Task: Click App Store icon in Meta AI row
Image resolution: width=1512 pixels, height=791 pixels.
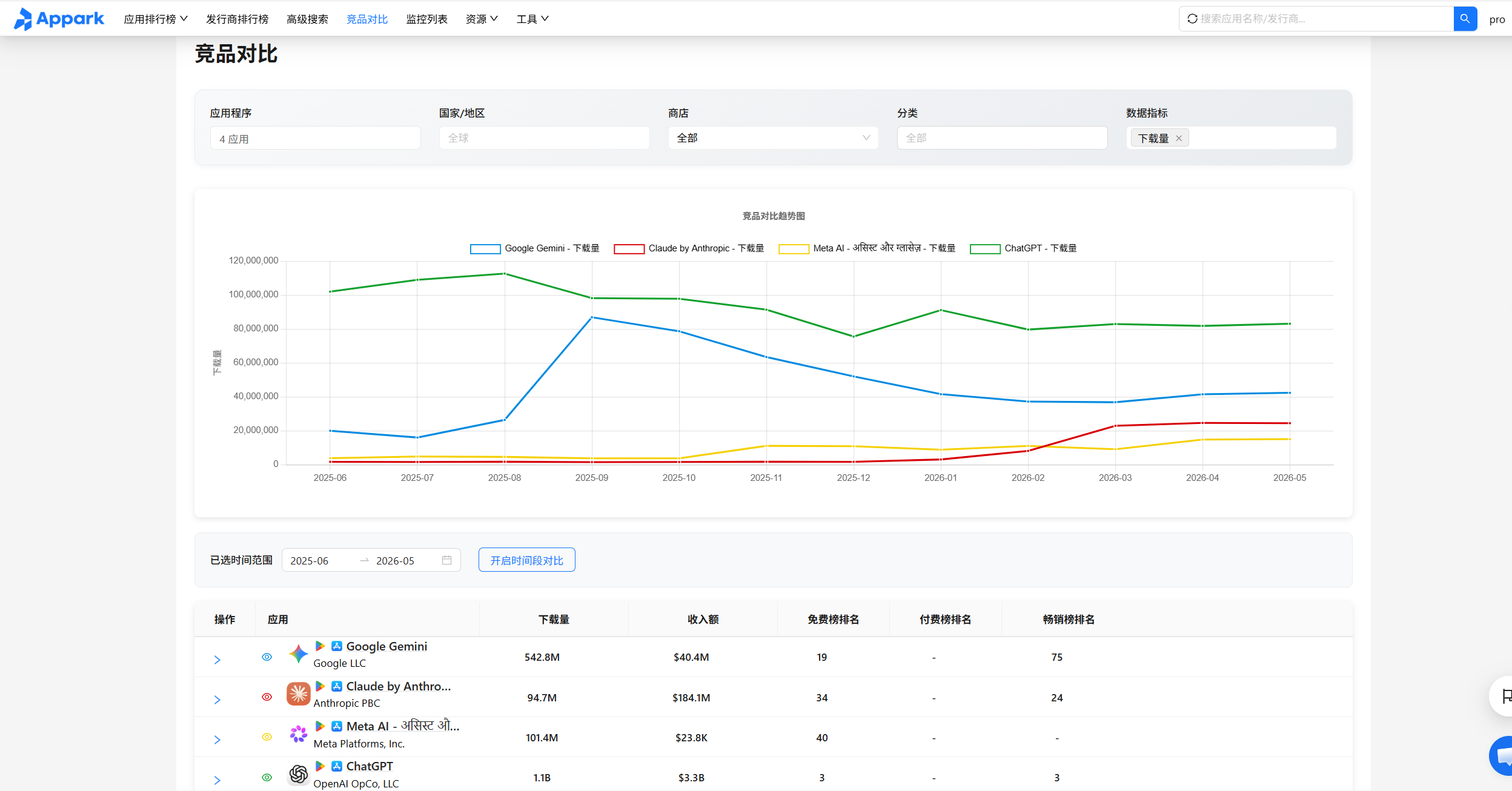Action: pyautogui.click(x=337, y=726)
